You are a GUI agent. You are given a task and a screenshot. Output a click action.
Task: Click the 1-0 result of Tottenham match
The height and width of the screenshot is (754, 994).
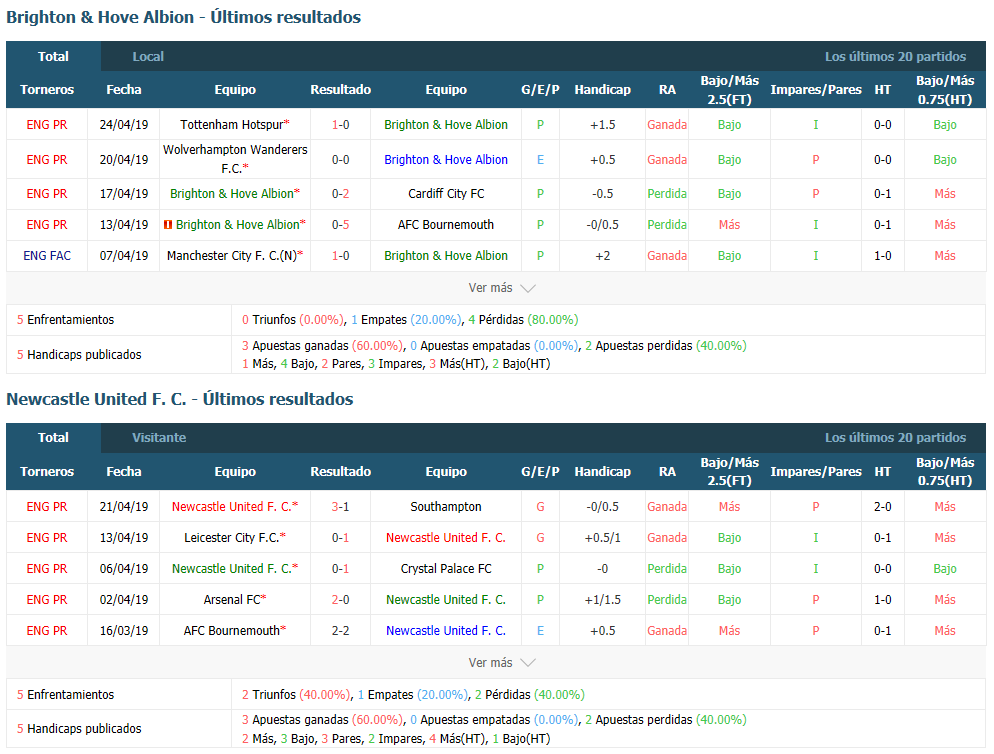(x=340, y=125)
